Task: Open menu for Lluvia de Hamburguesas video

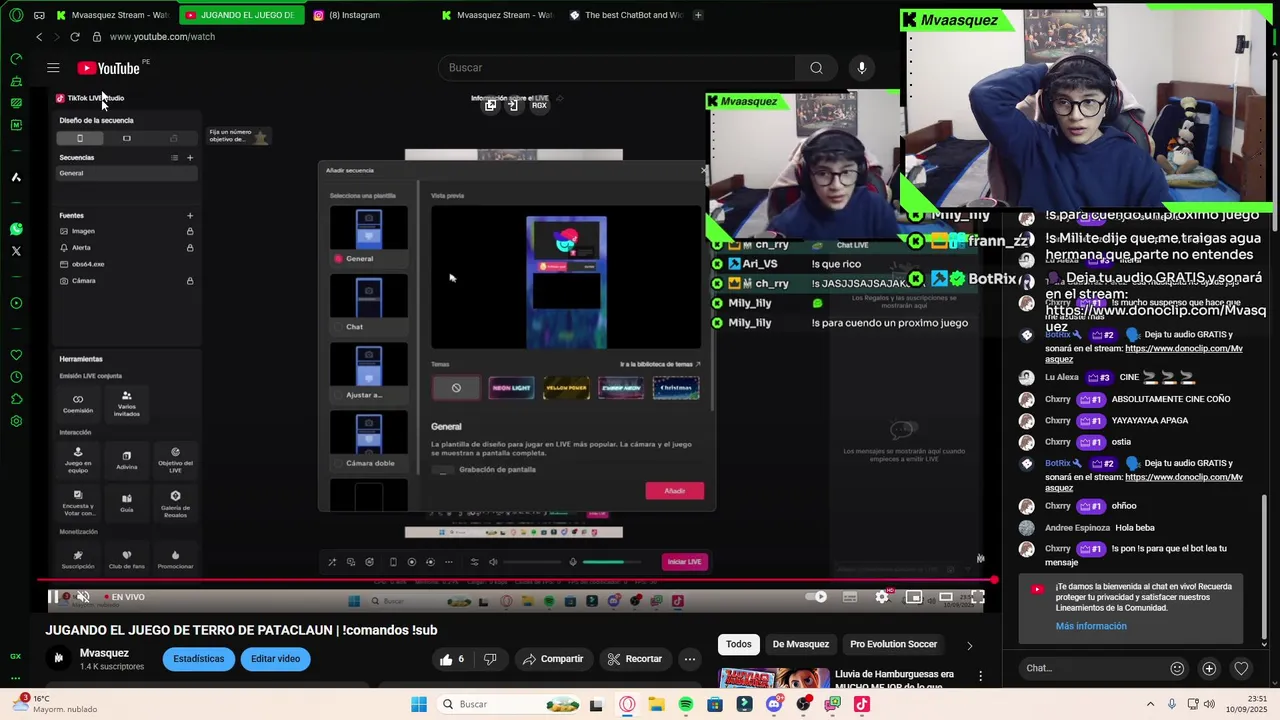Action: 981,677
